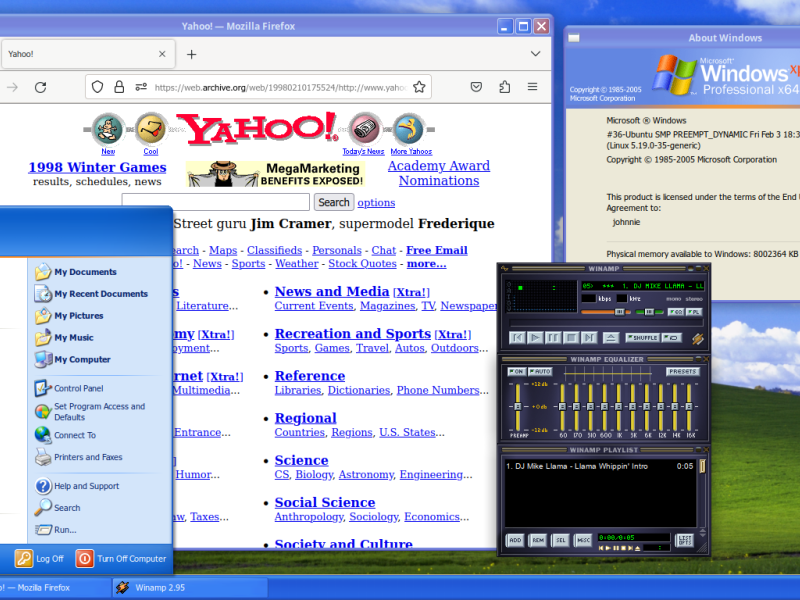800x600 pixels.
Task: Click the mini play button in playlist footer
Action: [608, 548]
